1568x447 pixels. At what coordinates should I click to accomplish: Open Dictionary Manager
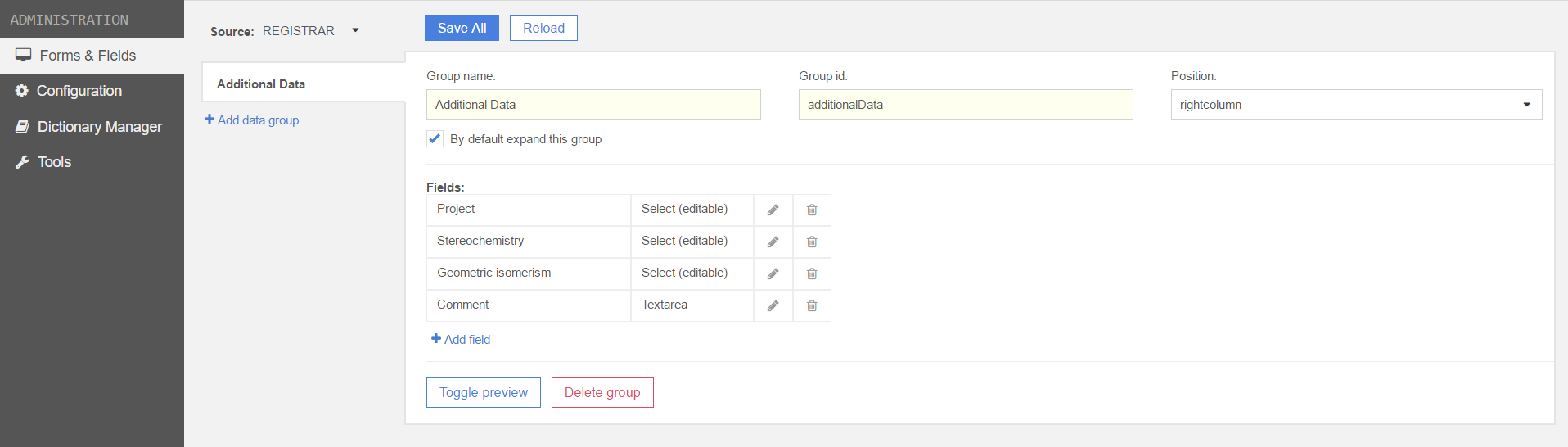pyautogui.click(x=99, y=127)
